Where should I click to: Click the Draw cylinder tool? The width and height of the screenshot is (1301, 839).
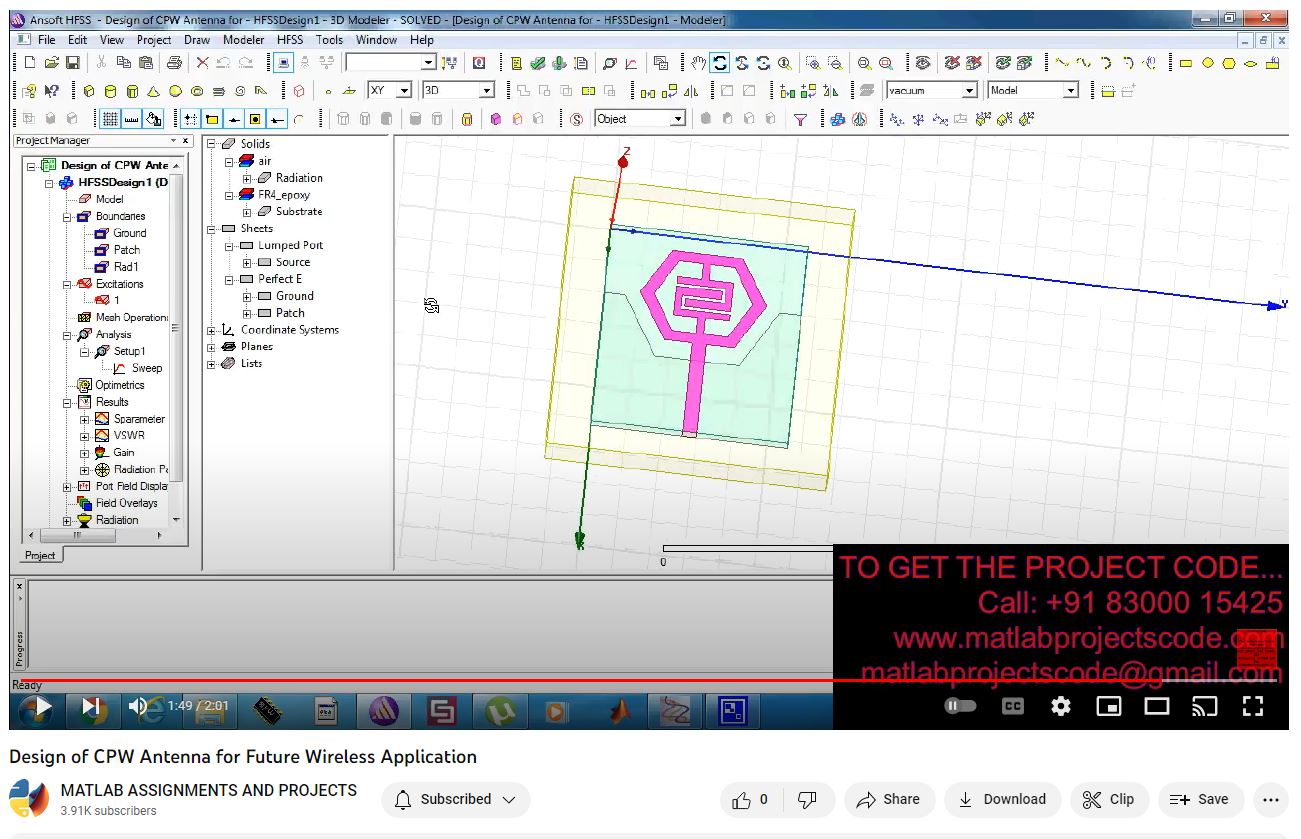pyautogui.click(x=111, y=91)
